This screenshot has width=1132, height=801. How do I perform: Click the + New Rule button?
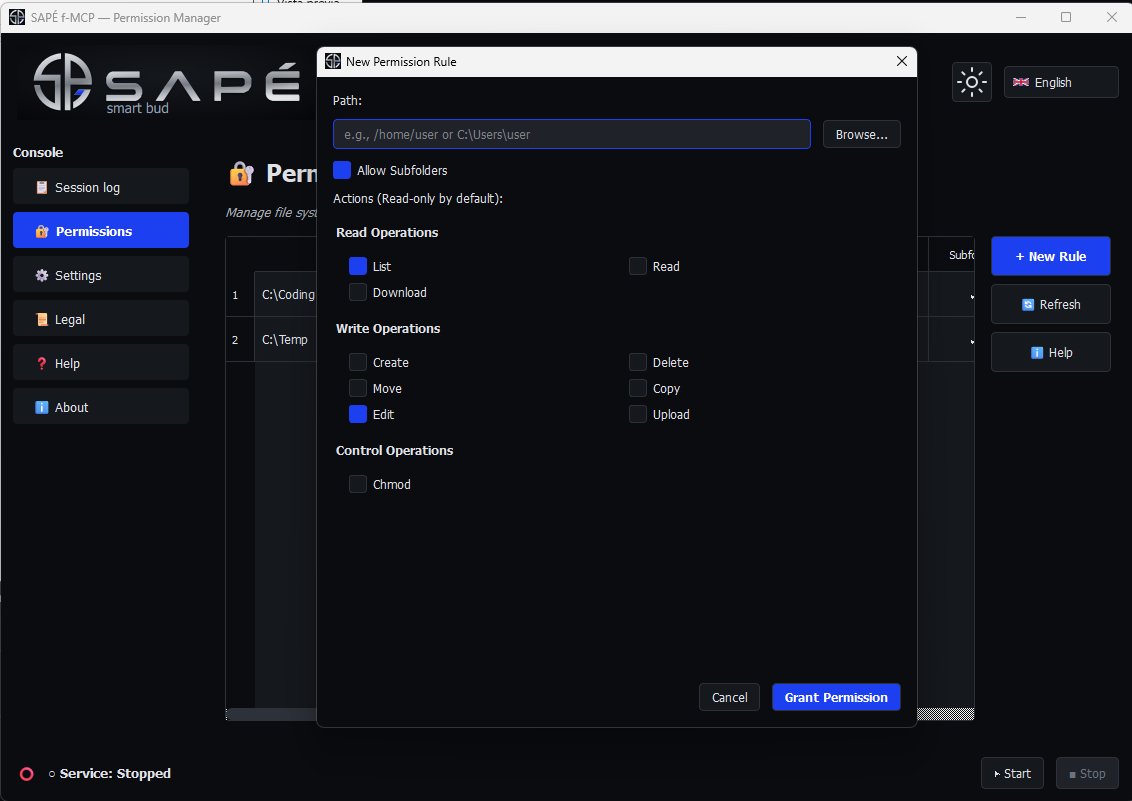tap(1050, 256)
